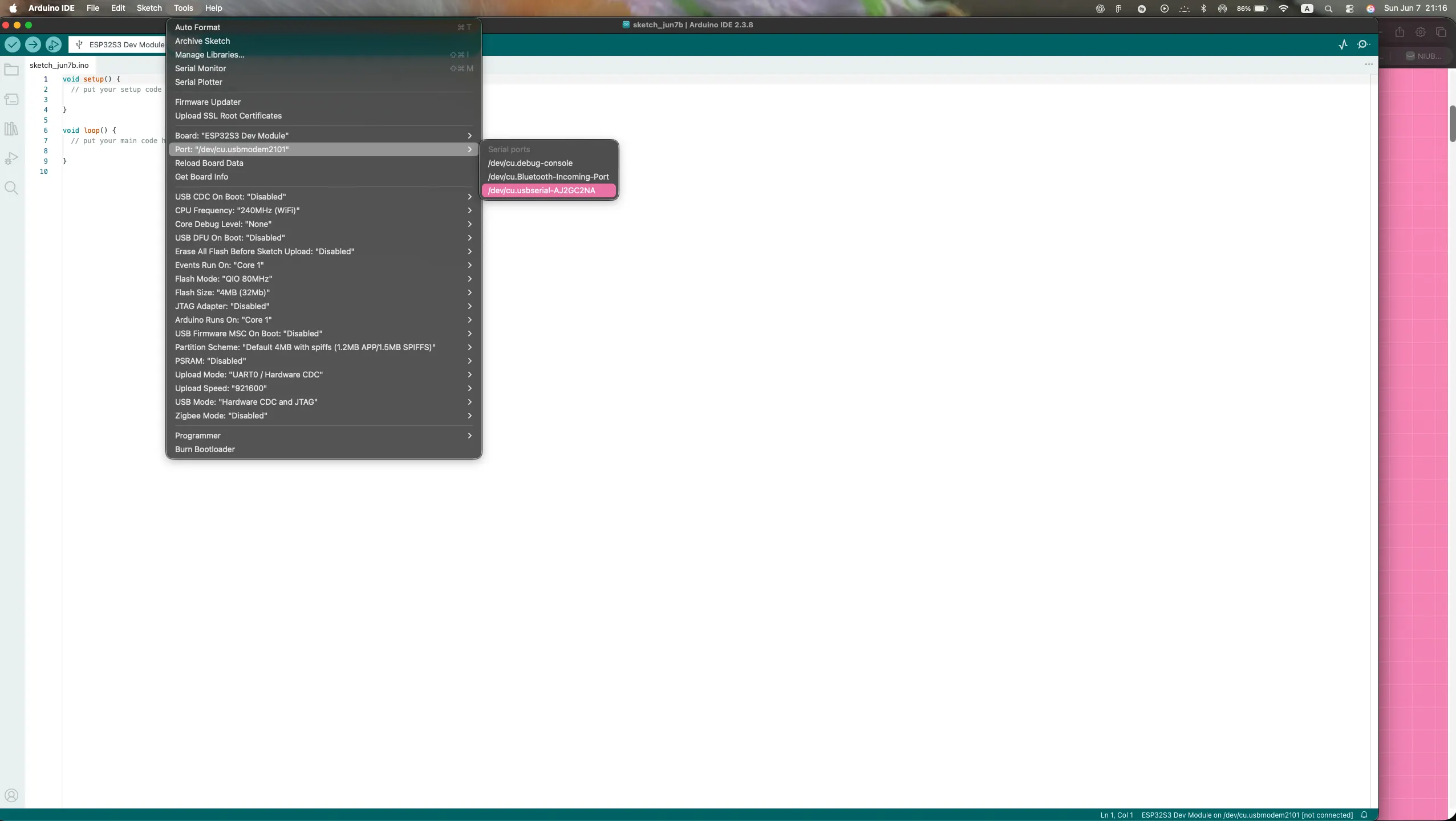Image resolution: width=1456 pixels, height=821 pixels.
Task: Choose Serial Plotter menu item
Action: pos(323,82)
